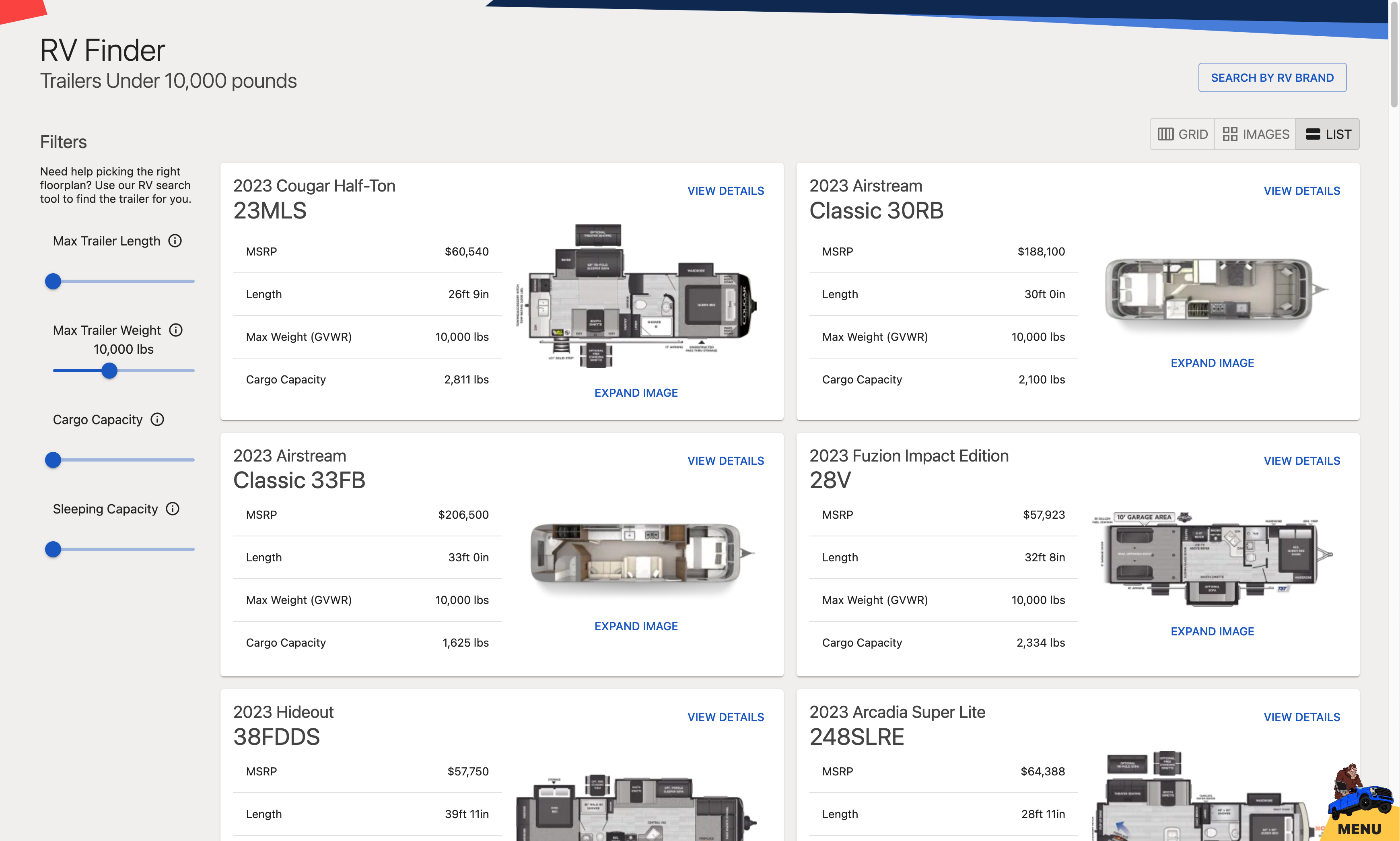Expand image for Cougar Half-Ton 23MLS

tap(636, 393)
